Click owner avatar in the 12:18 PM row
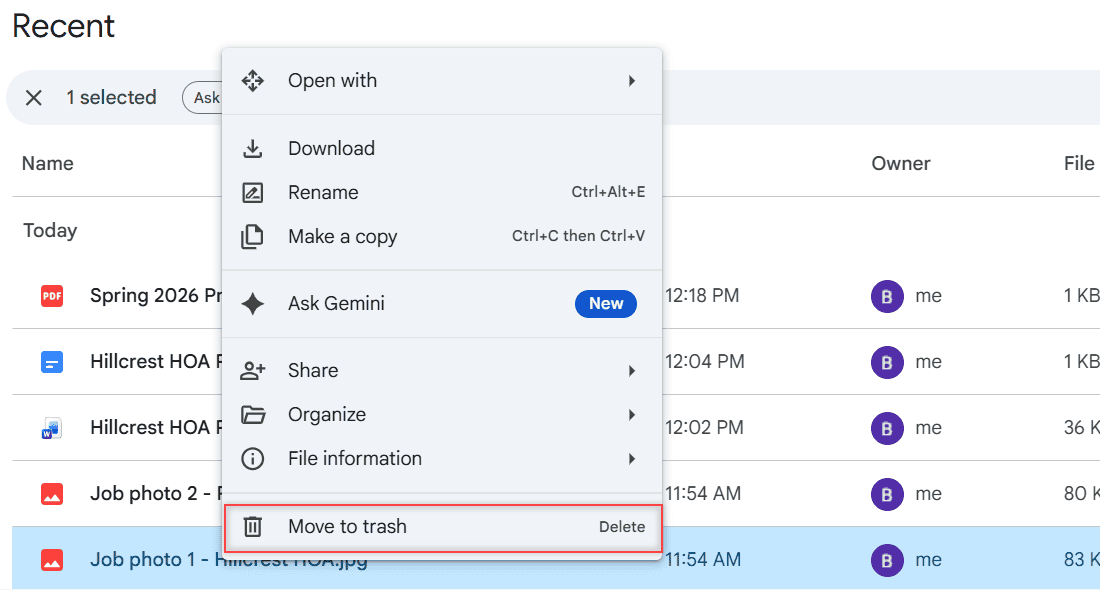The image size is (1100, 605). (887, 296)
